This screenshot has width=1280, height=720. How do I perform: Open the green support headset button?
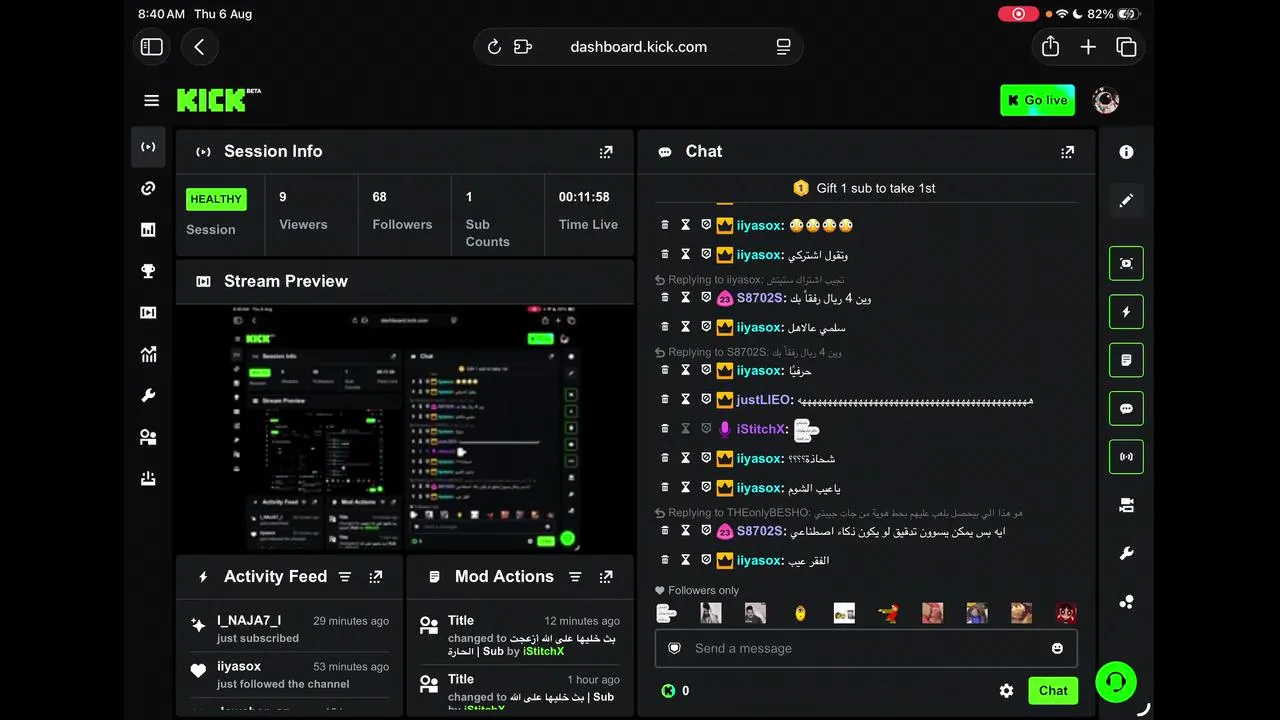1115,683
